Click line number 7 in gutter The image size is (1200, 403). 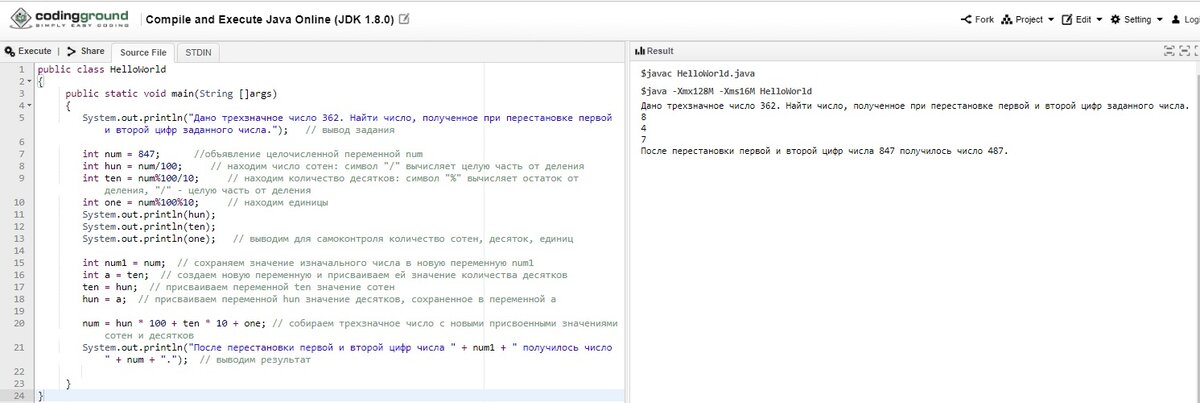(20, 153)
